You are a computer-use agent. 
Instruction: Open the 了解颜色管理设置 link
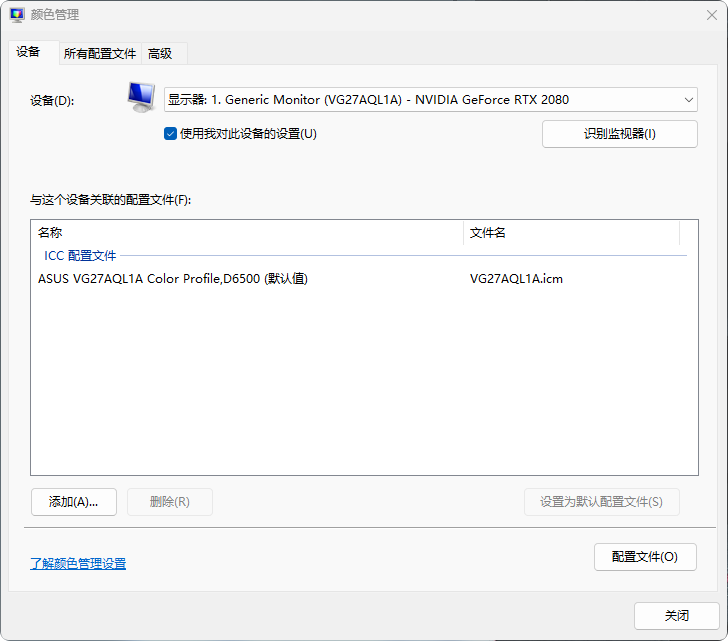[78, 563]
